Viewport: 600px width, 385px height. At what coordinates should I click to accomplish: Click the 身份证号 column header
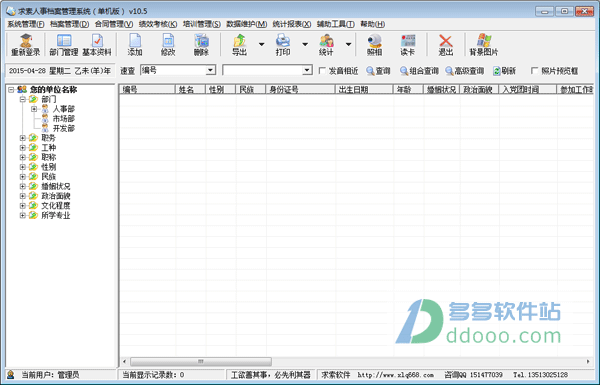pyautogui.click(x=300, y=90)
